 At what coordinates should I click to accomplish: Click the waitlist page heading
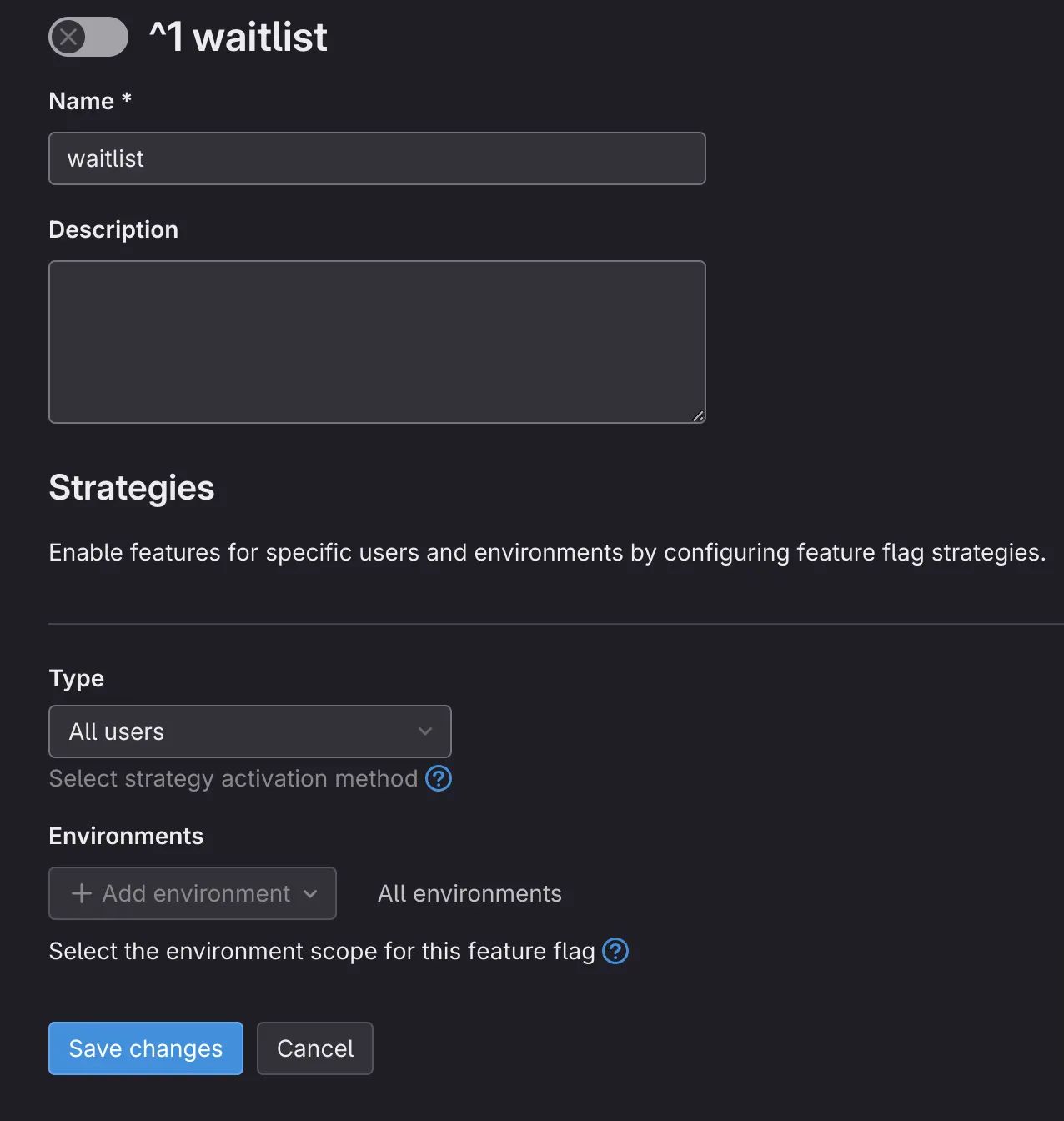tap(238, 37)
